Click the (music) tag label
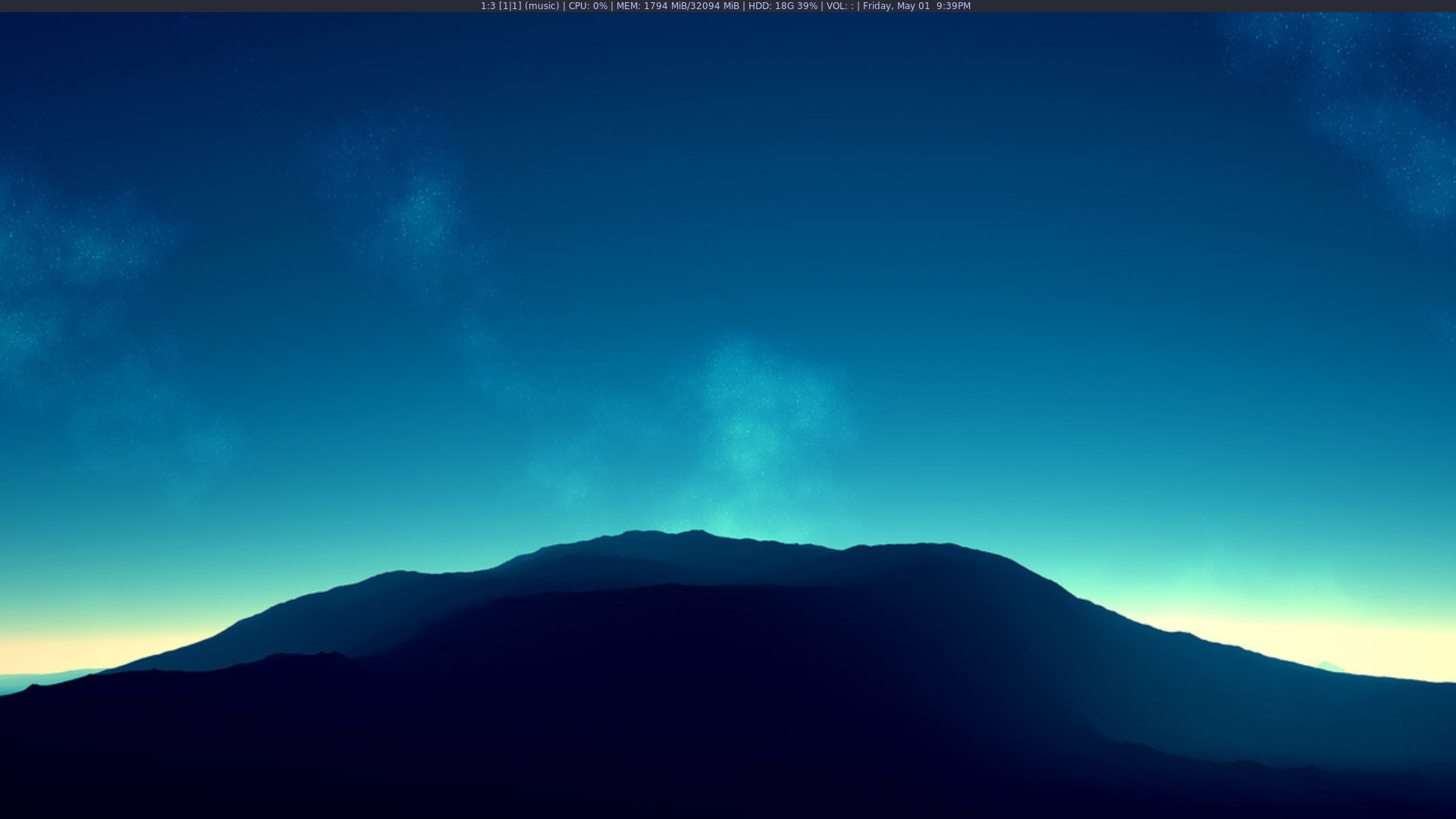 click(542, 6)
